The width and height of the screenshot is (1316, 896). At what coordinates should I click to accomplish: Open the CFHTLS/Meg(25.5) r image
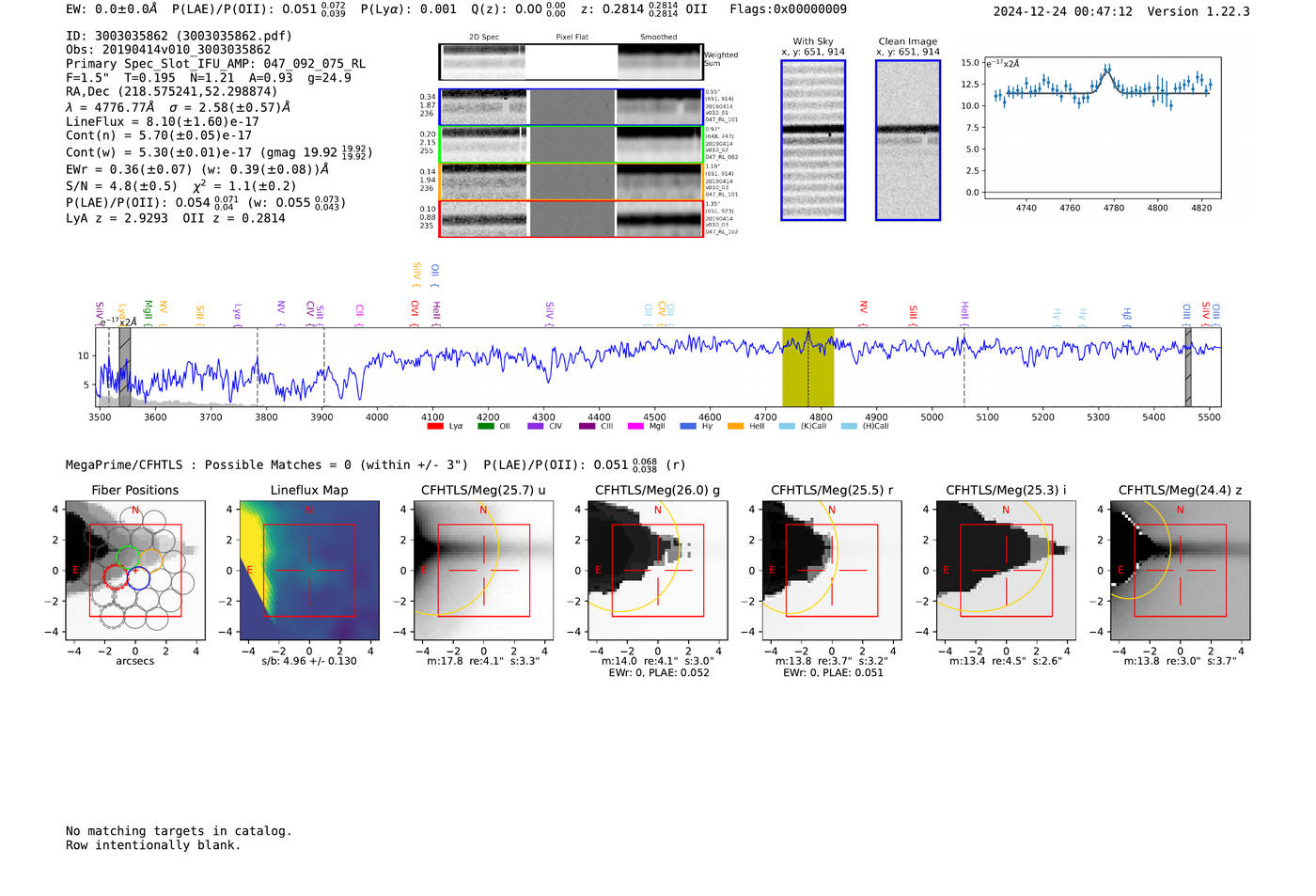coord(832,571)
